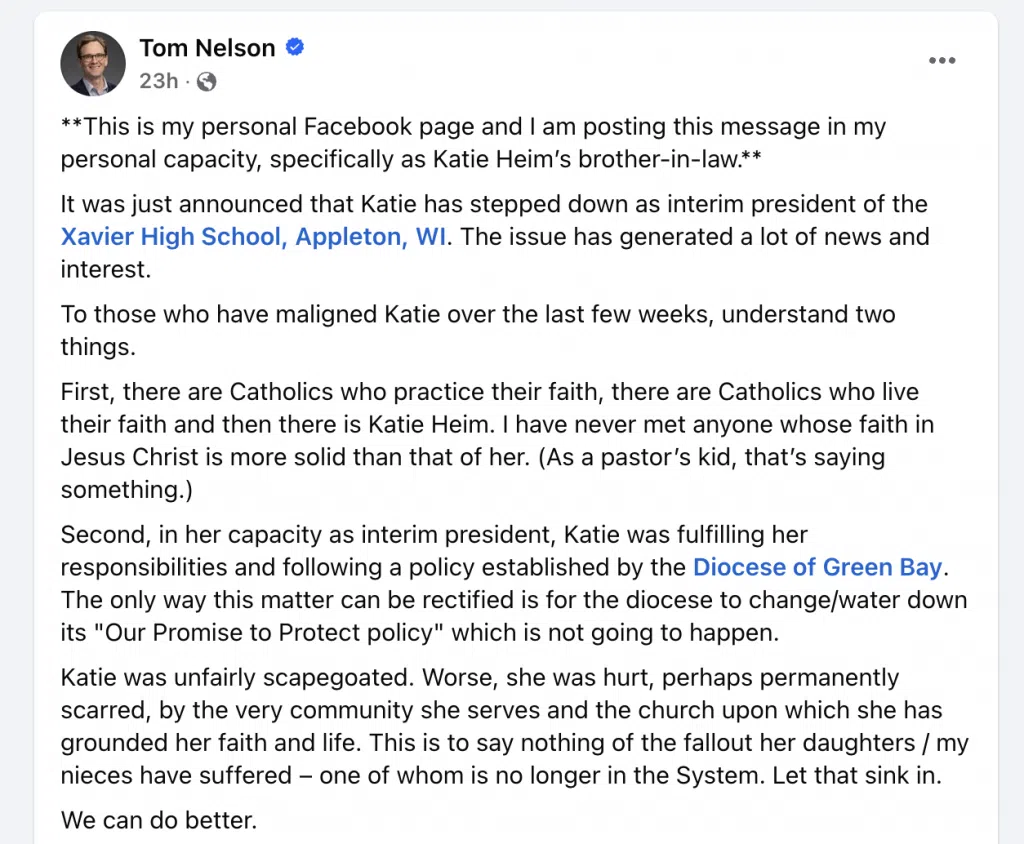
Task: Click the paragraph starting "To those who have maligned"
Action: [478, 331]
